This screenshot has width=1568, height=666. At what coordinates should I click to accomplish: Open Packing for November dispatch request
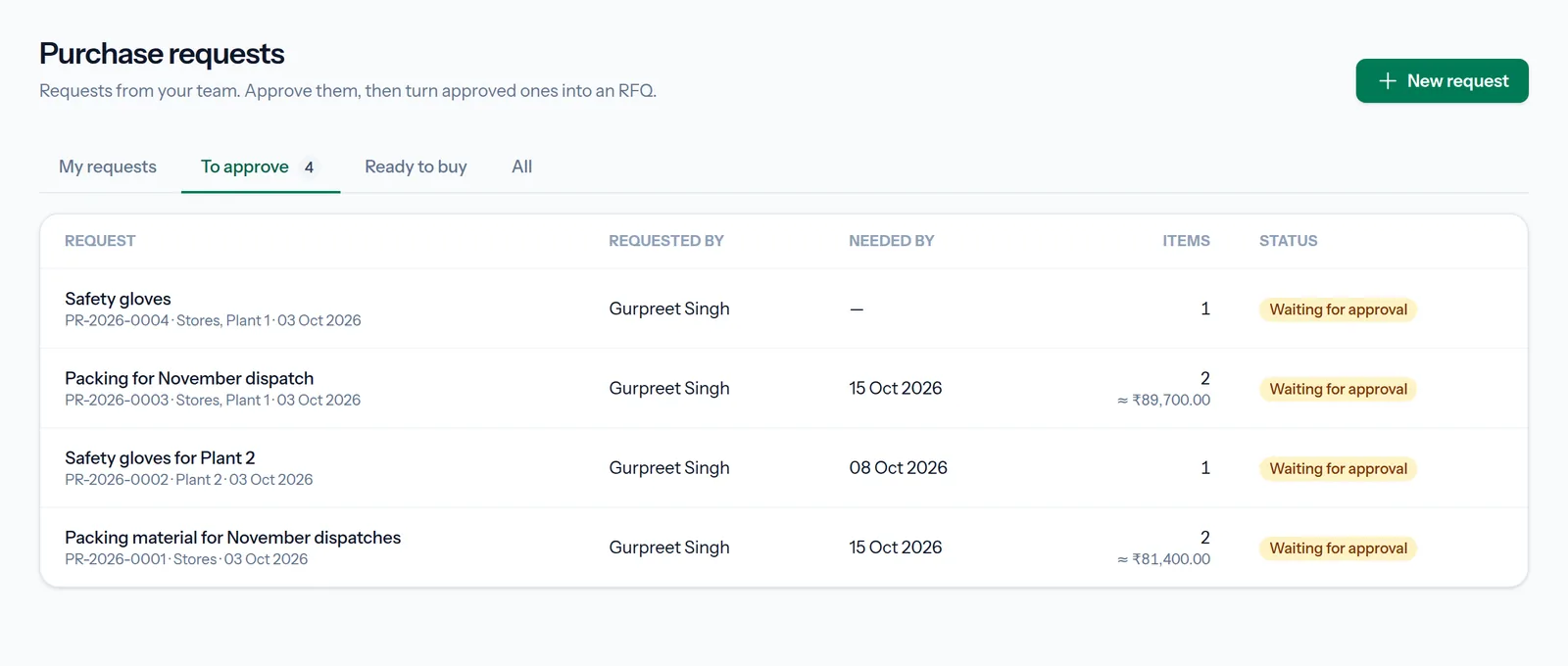pos(189,378)
